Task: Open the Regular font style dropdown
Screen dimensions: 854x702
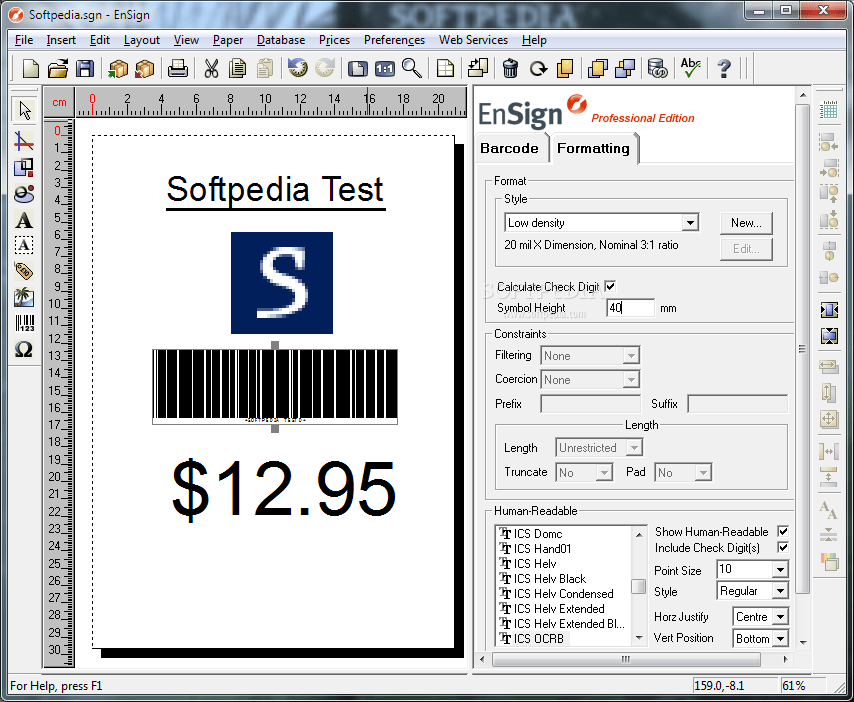Action: coord(780,590)
